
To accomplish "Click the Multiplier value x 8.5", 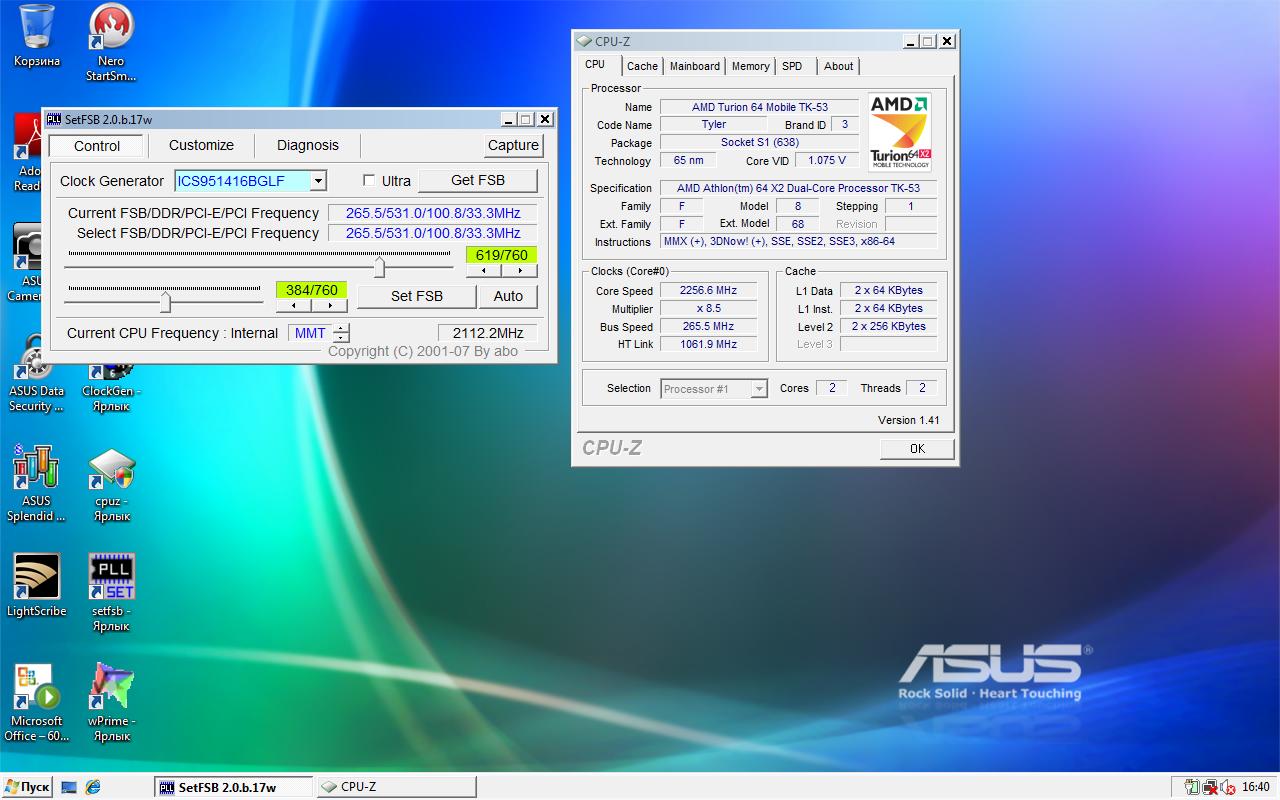I will pyautogui.click(x=708, y=309).
